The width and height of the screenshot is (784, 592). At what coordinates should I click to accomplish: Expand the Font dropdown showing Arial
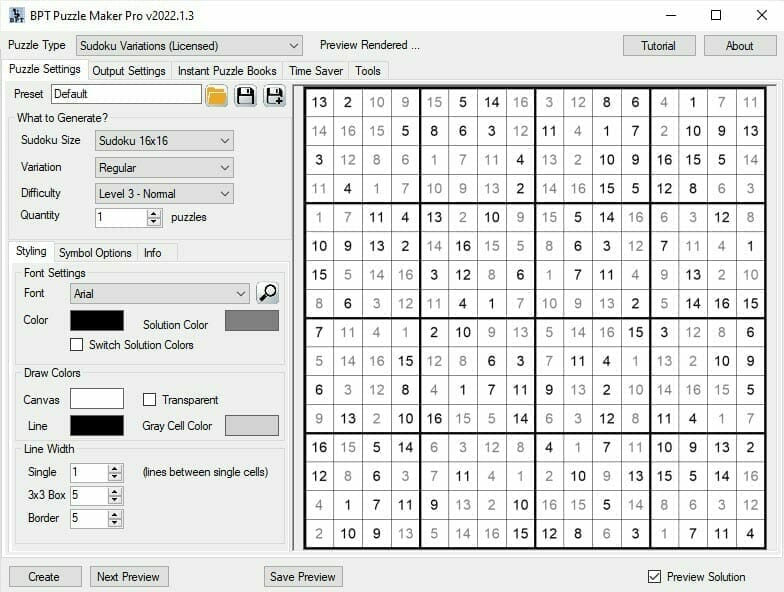pos(160,294)
